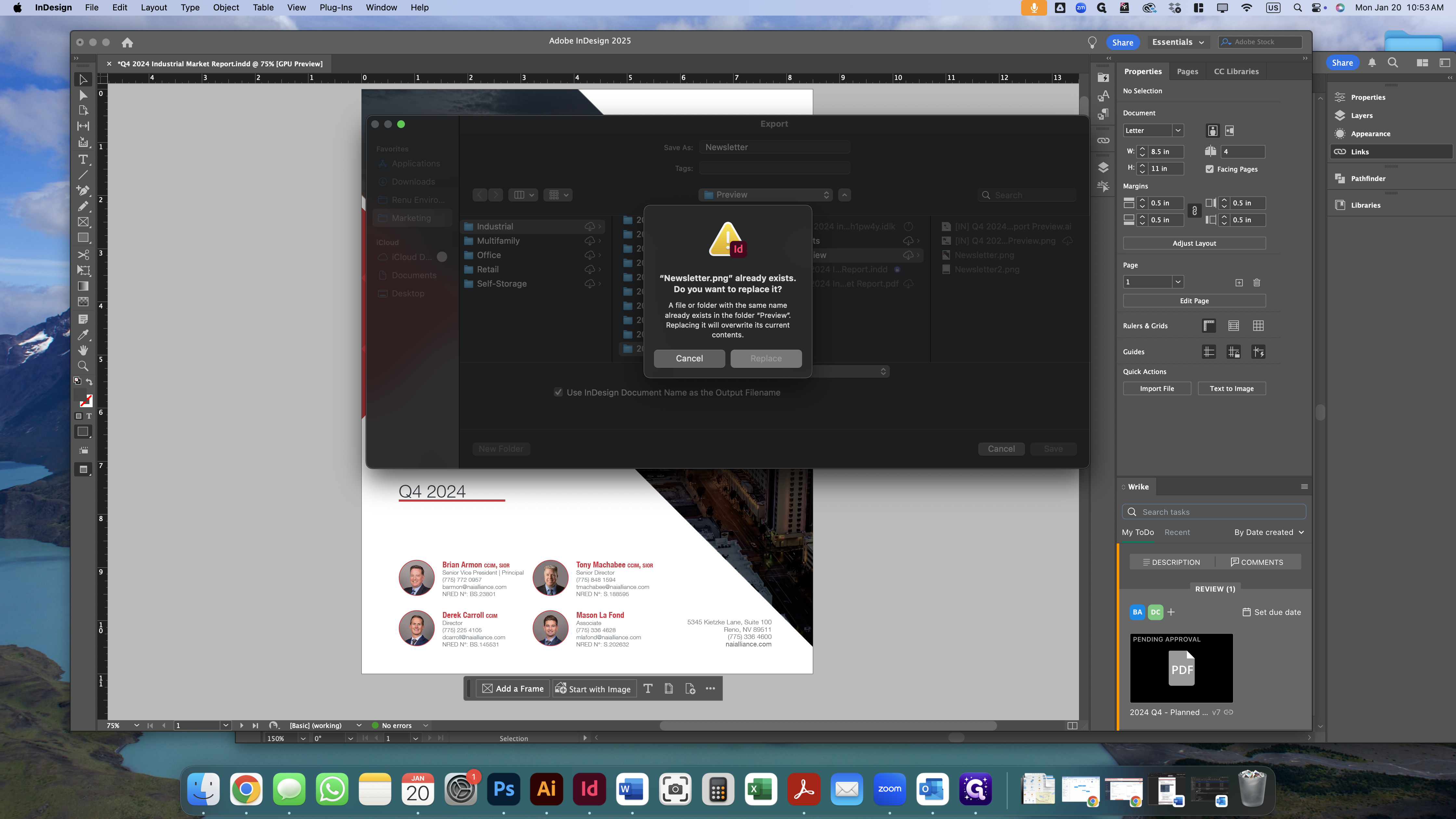The image size is (1456, 819).
Task: Toggle Show Document Grid icon
Action: [1258, 326]
